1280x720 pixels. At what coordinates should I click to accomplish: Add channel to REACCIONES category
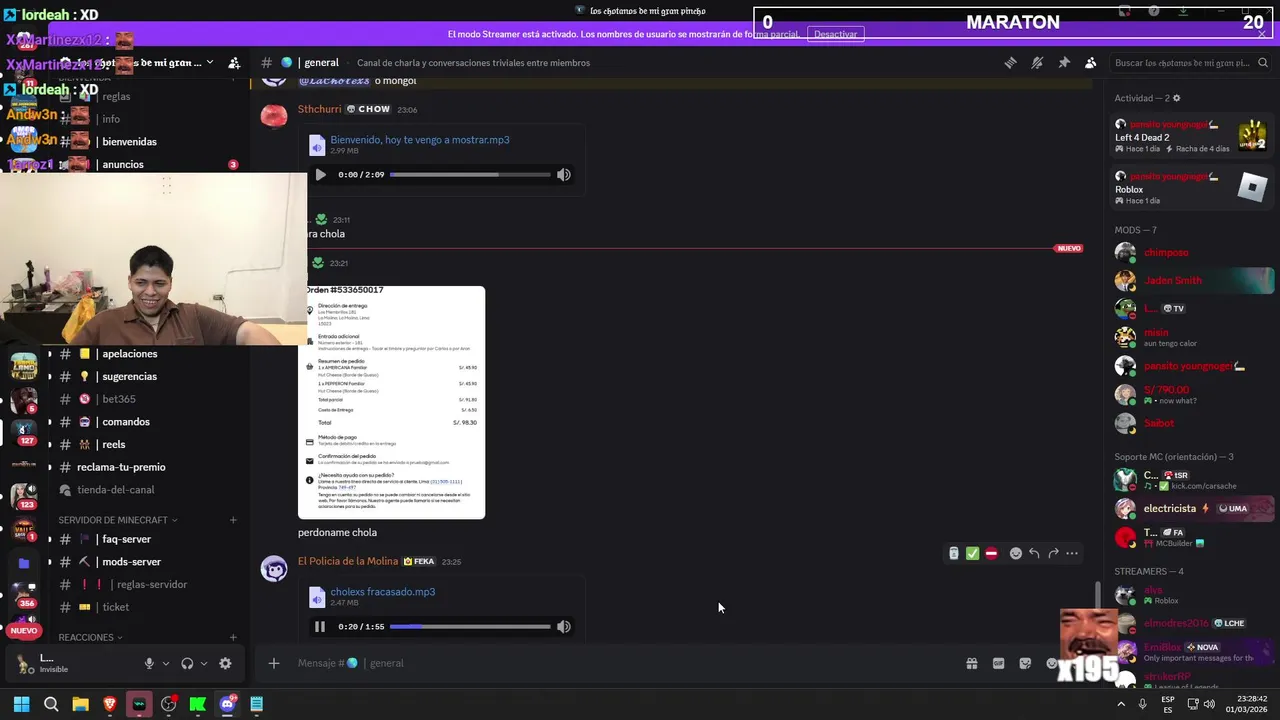[x=233, y=637]
